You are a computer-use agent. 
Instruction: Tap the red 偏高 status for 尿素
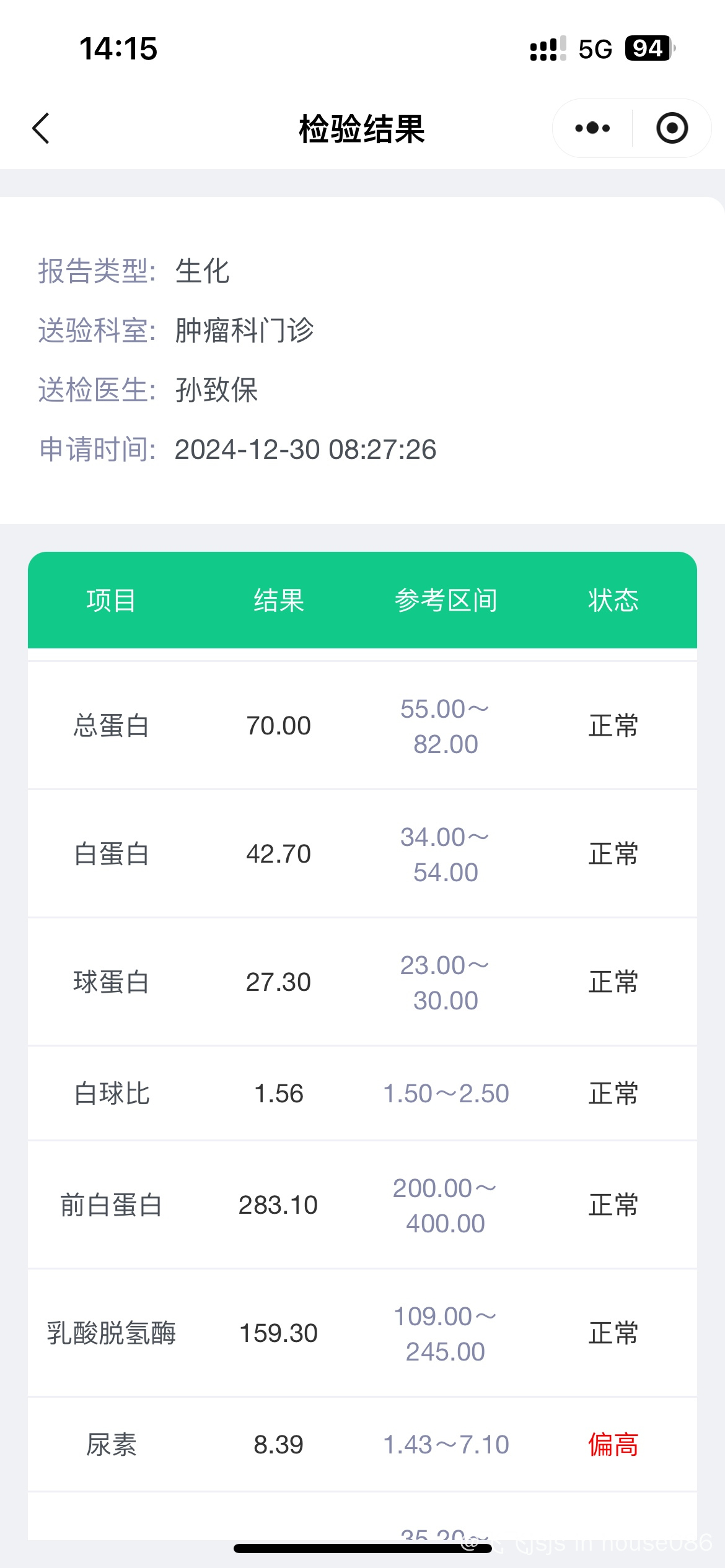(x=613, y=1445)
